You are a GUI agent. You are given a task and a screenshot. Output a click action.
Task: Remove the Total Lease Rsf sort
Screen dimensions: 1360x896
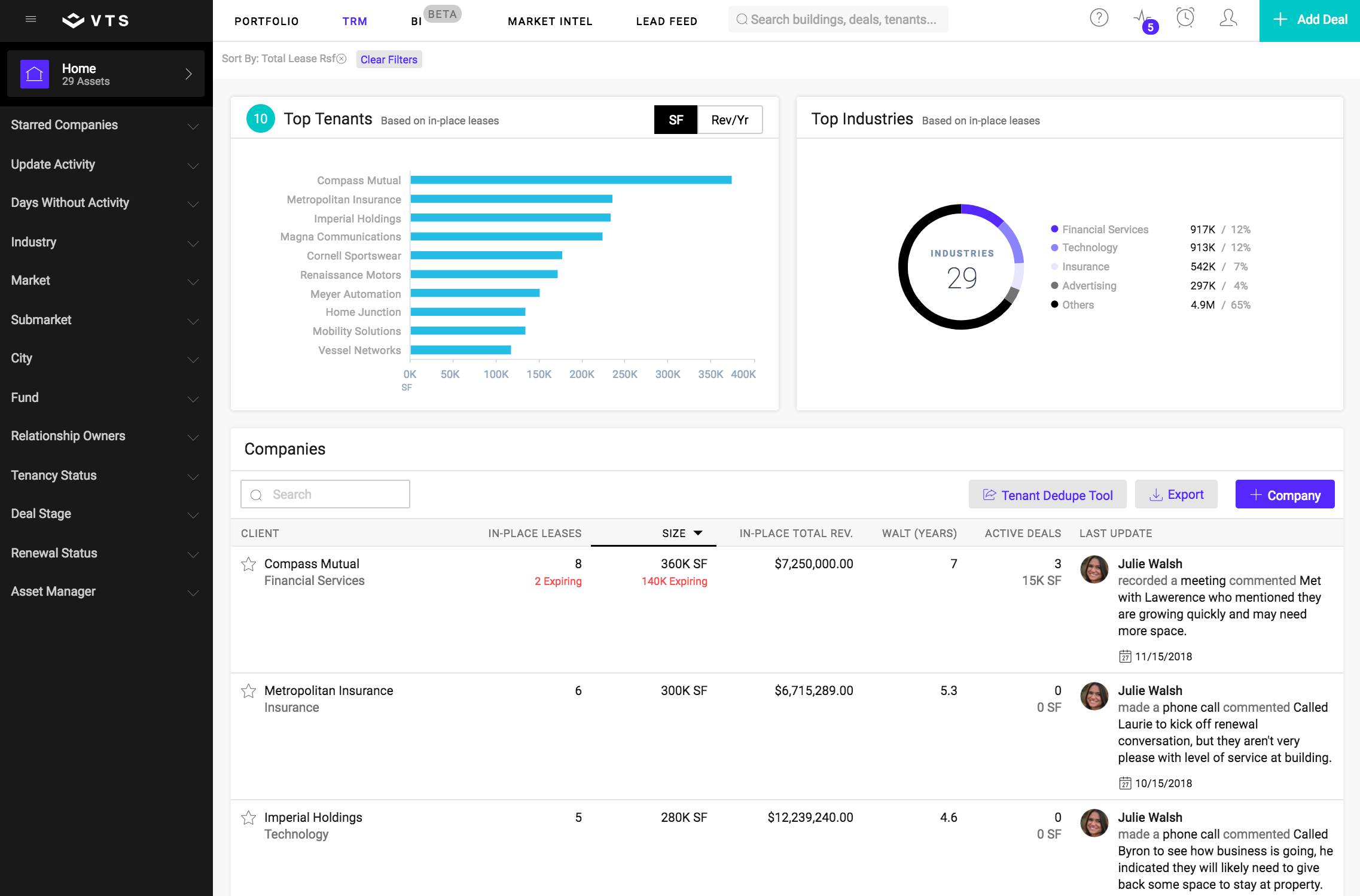tap(341, 59)
